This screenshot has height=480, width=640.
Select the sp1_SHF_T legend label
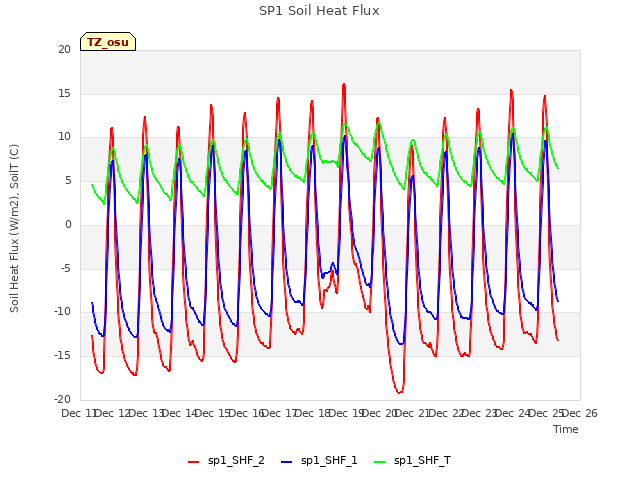coord(422,461)
